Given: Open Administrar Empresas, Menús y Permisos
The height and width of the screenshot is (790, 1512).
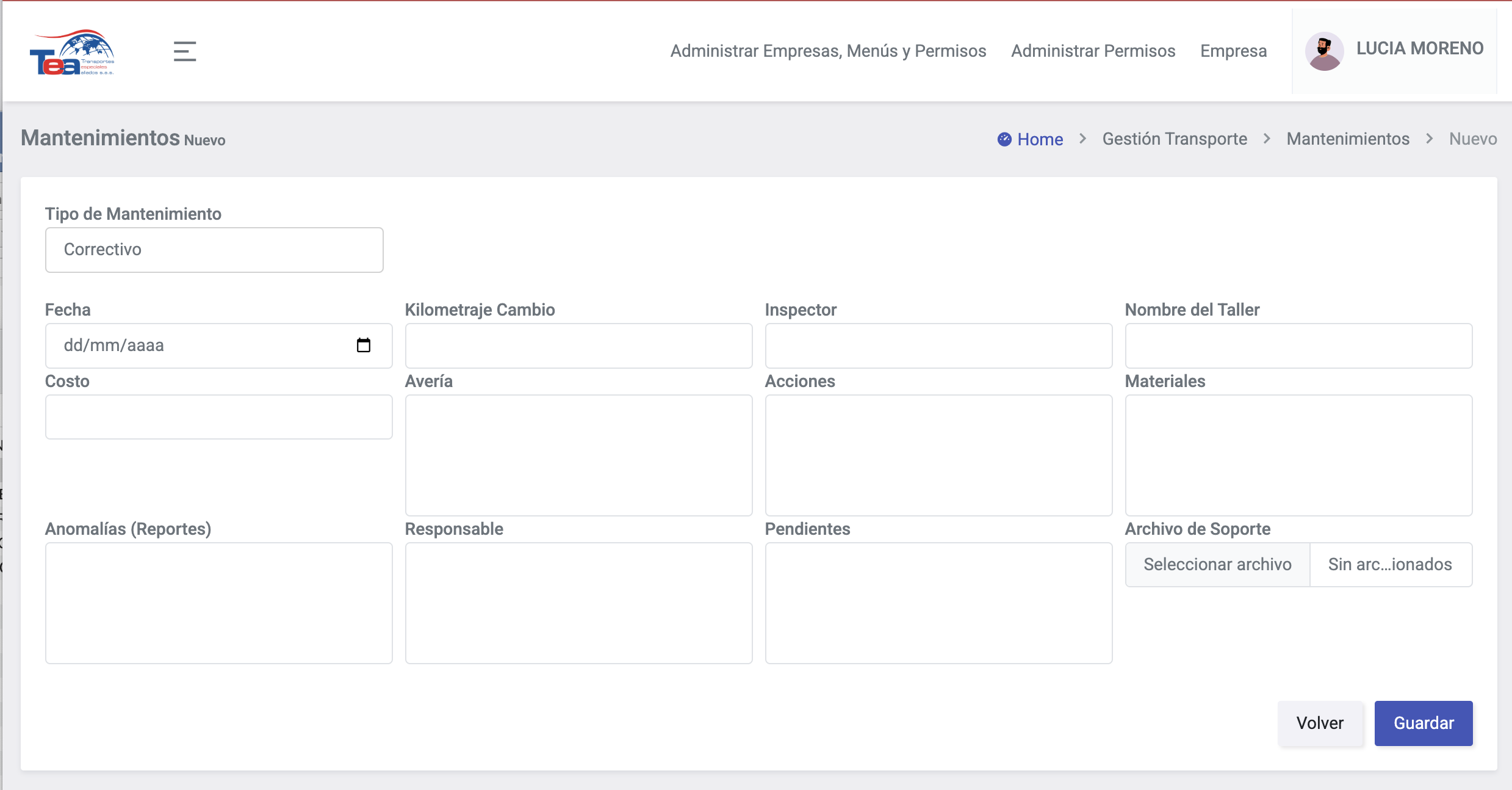Looking at the screenshot, I should pyautogui.click(x=828, y=51).
